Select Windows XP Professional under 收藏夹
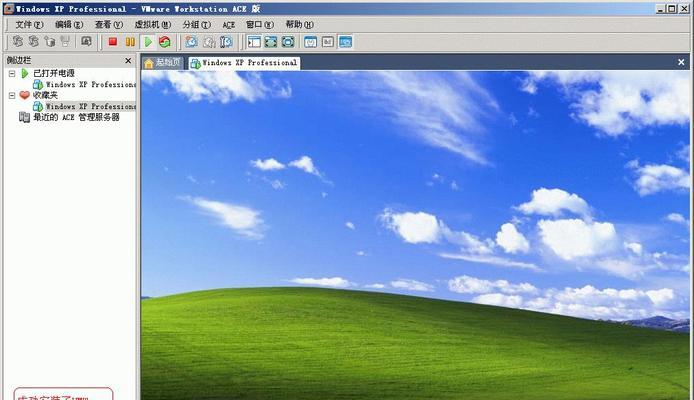Image resolution: width=694 pixels, height=400 pixels. coord(90,106)
